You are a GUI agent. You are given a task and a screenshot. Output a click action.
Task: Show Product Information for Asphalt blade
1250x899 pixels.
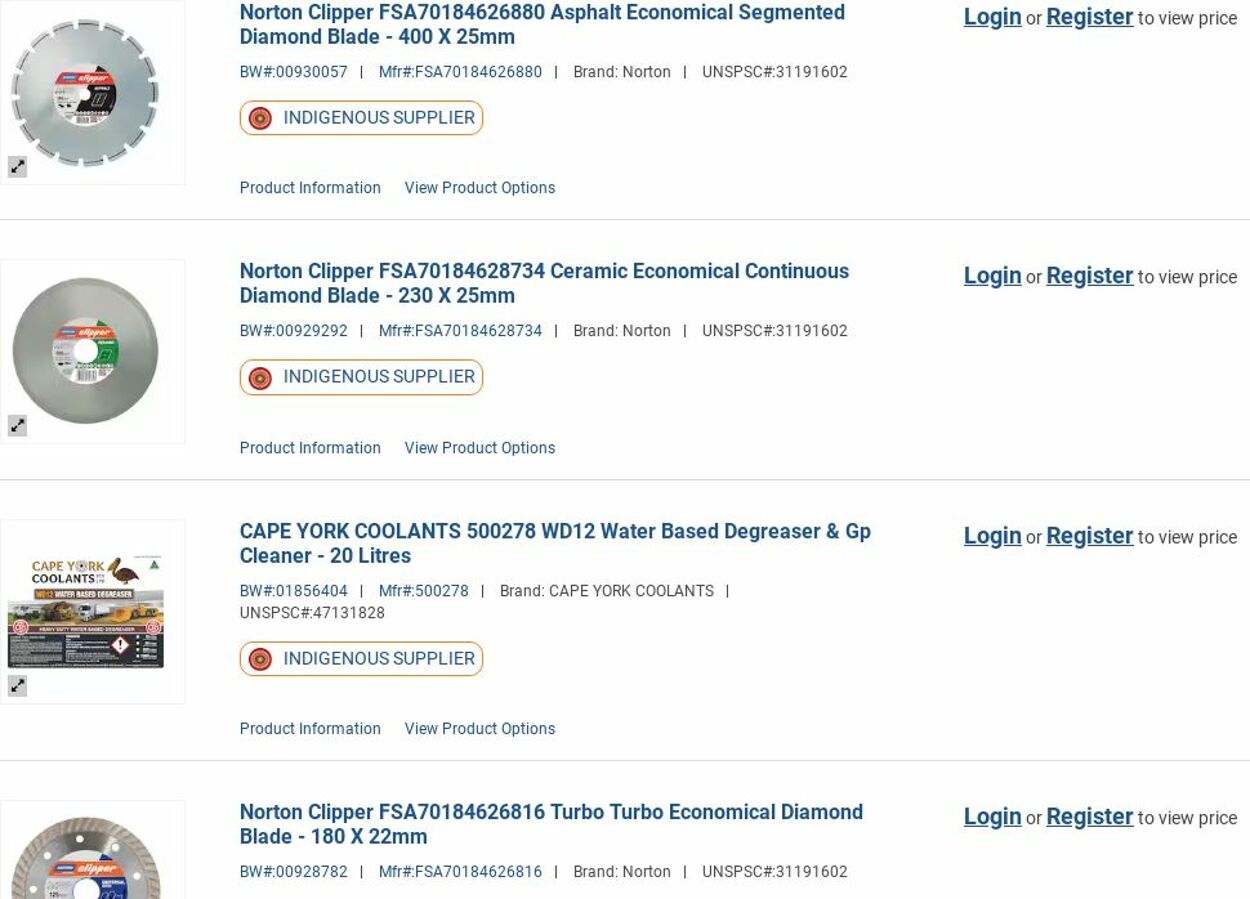click(310, 188)
